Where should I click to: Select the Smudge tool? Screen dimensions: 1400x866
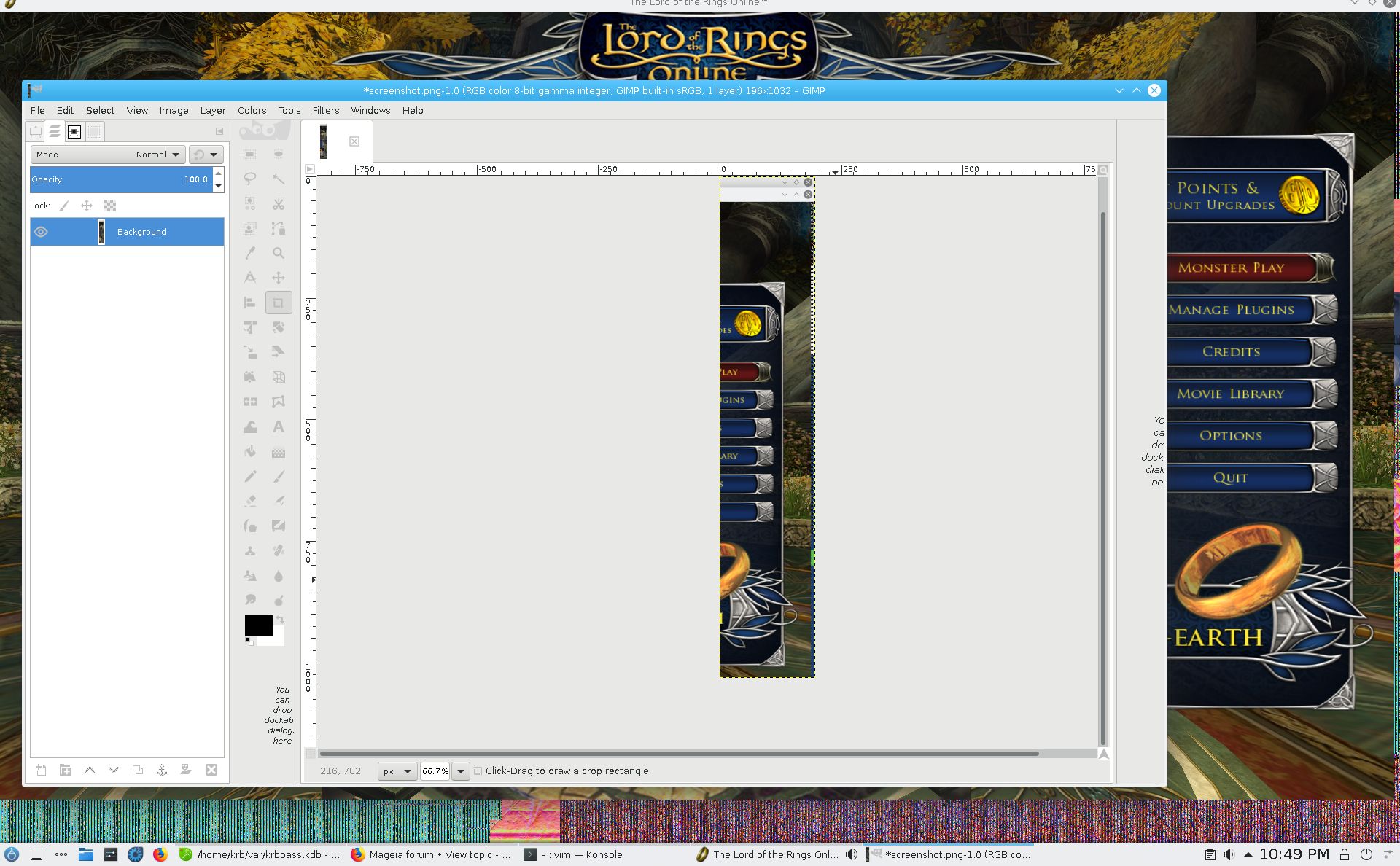pos(249,600)
